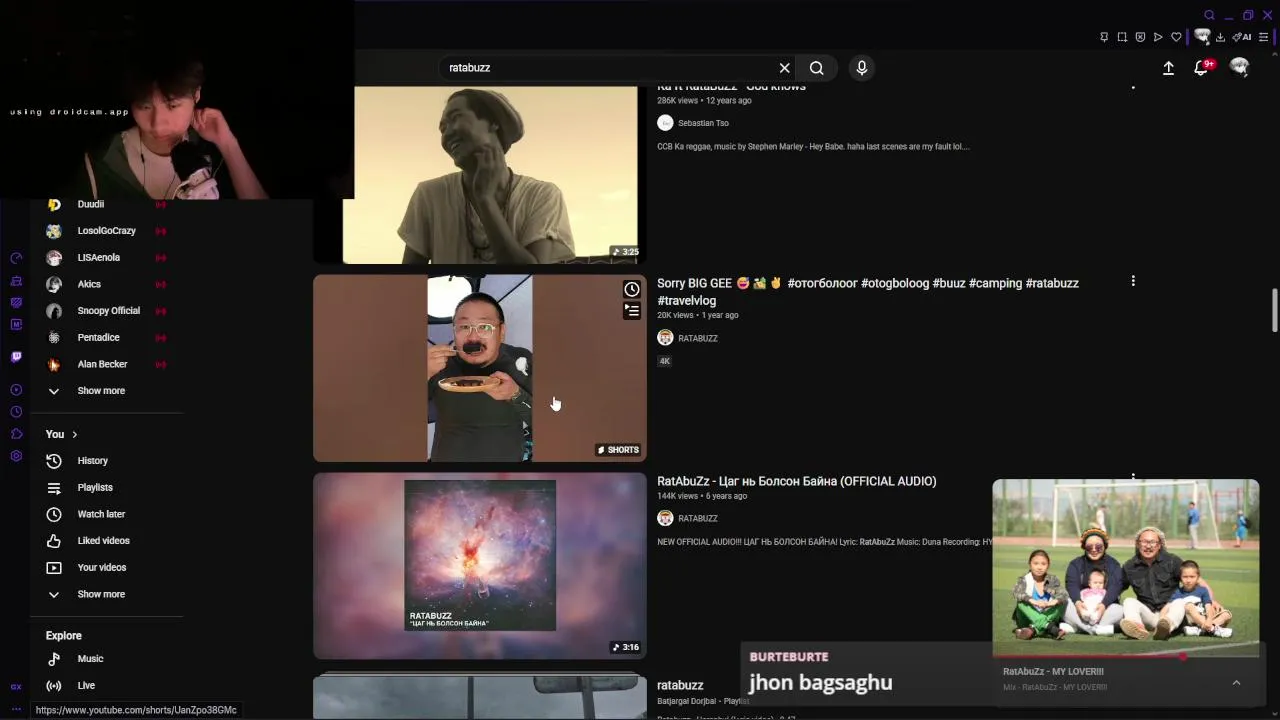Screen dimensions: 1280x720
Task: Open the SHORTS thumbnail of man eating
Action: [480, 368]
